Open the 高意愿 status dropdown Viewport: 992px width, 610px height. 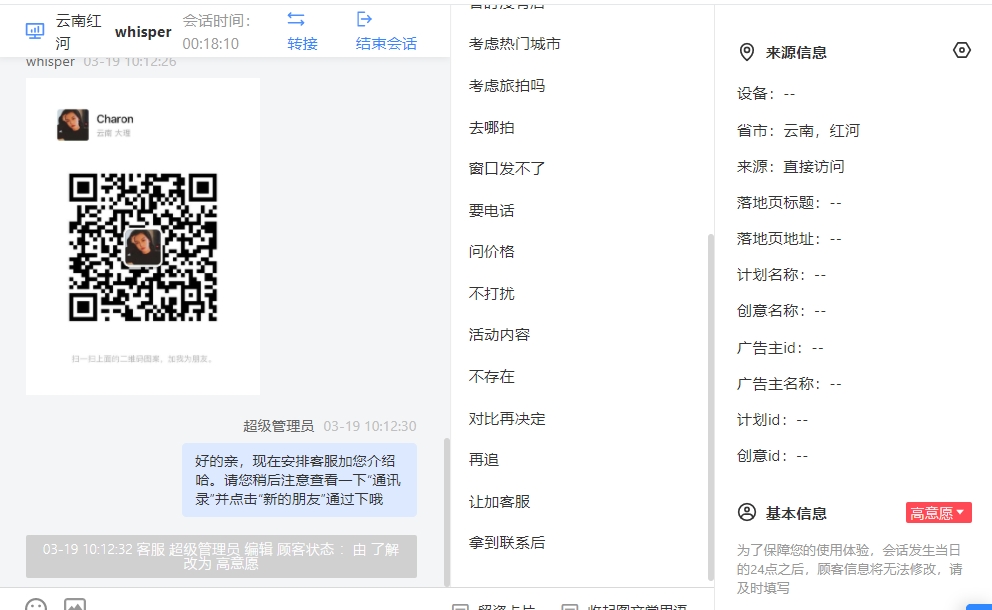938,513
